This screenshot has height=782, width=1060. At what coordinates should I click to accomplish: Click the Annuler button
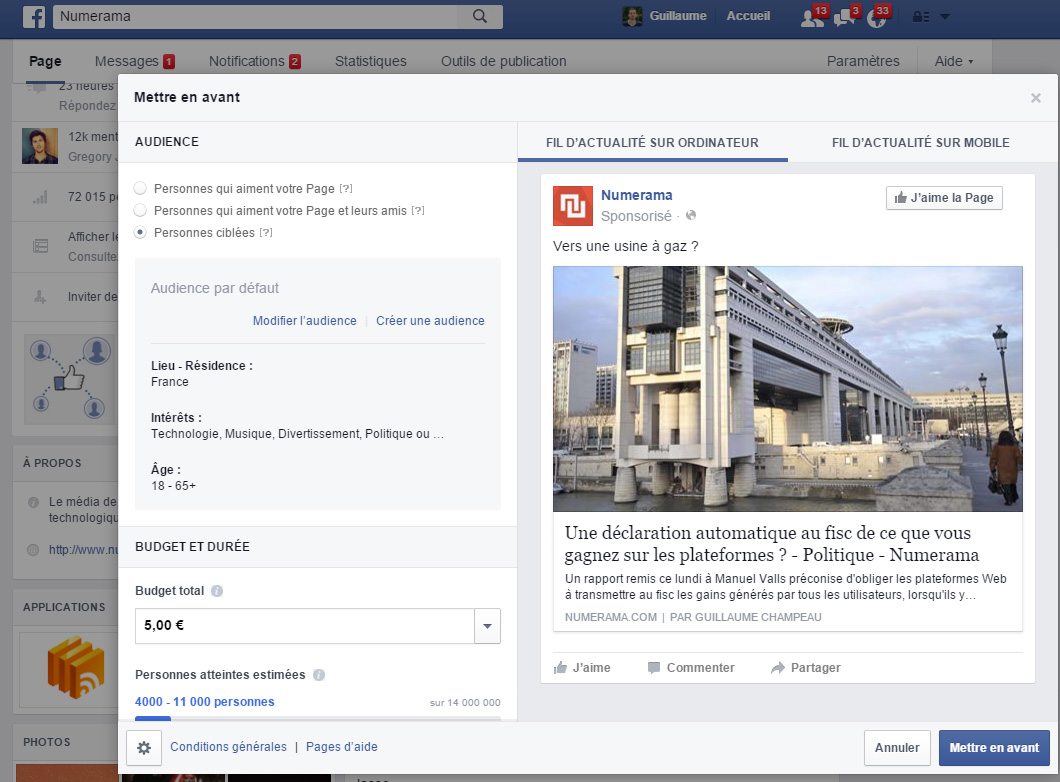[897, 748]
